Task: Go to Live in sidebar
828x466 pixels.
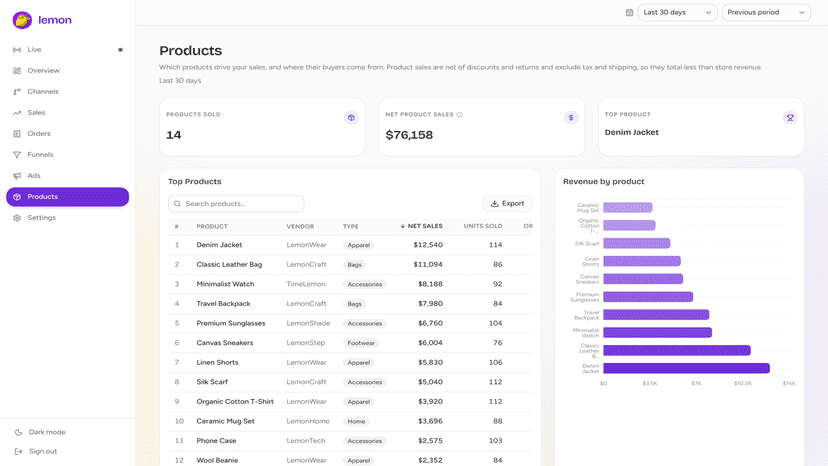Action: pyautogui.click(x=68, y=50)
